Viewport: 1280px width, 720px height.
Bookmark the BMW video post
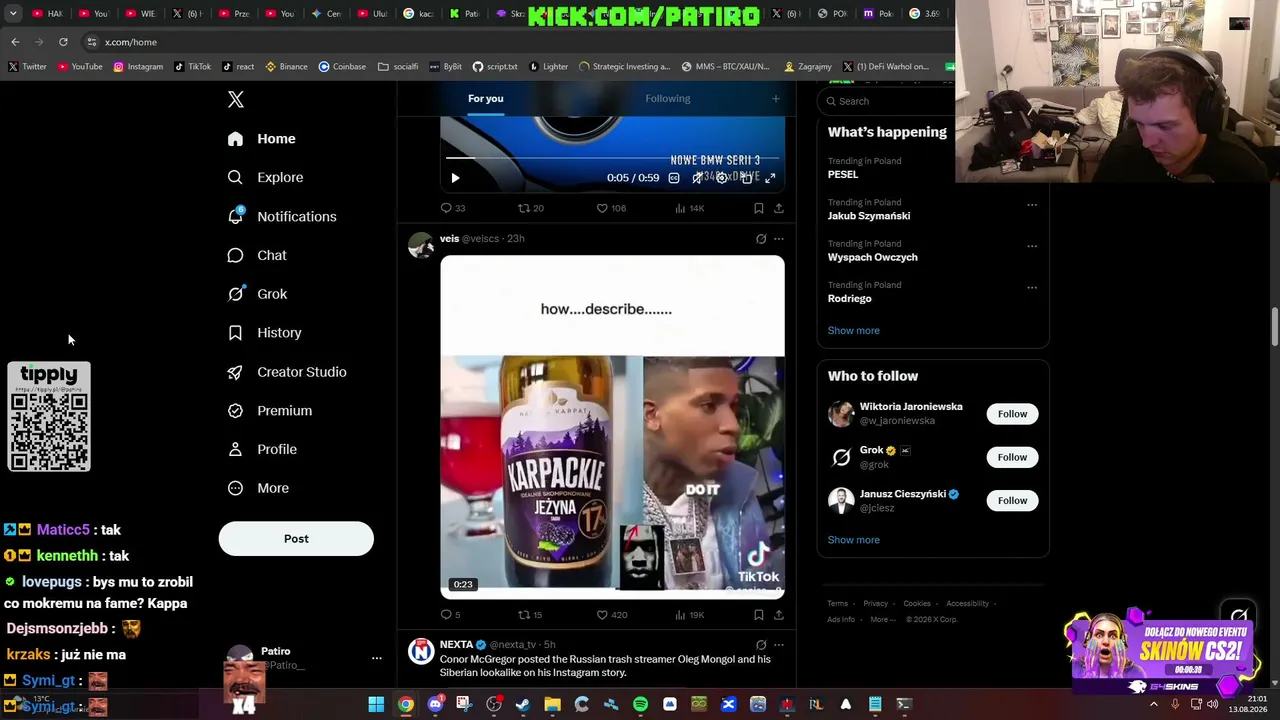(759, 208)
